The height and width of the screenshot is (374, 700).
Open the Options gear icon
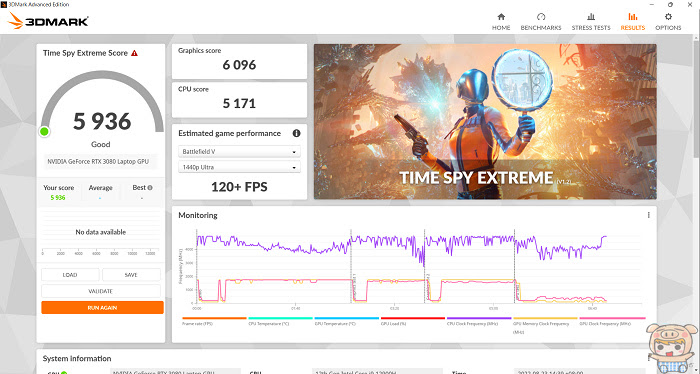[668, 17]
